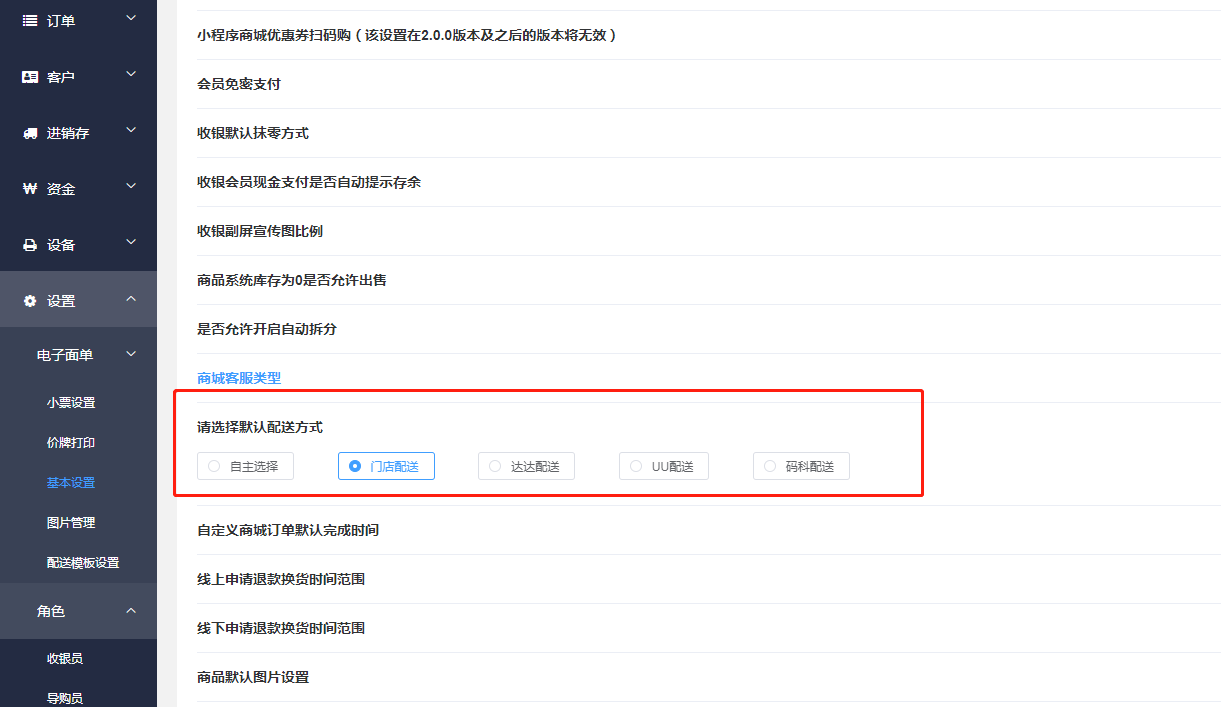Open the 收银员 role menu item
1221x707 pixels.
click(65, 659)
